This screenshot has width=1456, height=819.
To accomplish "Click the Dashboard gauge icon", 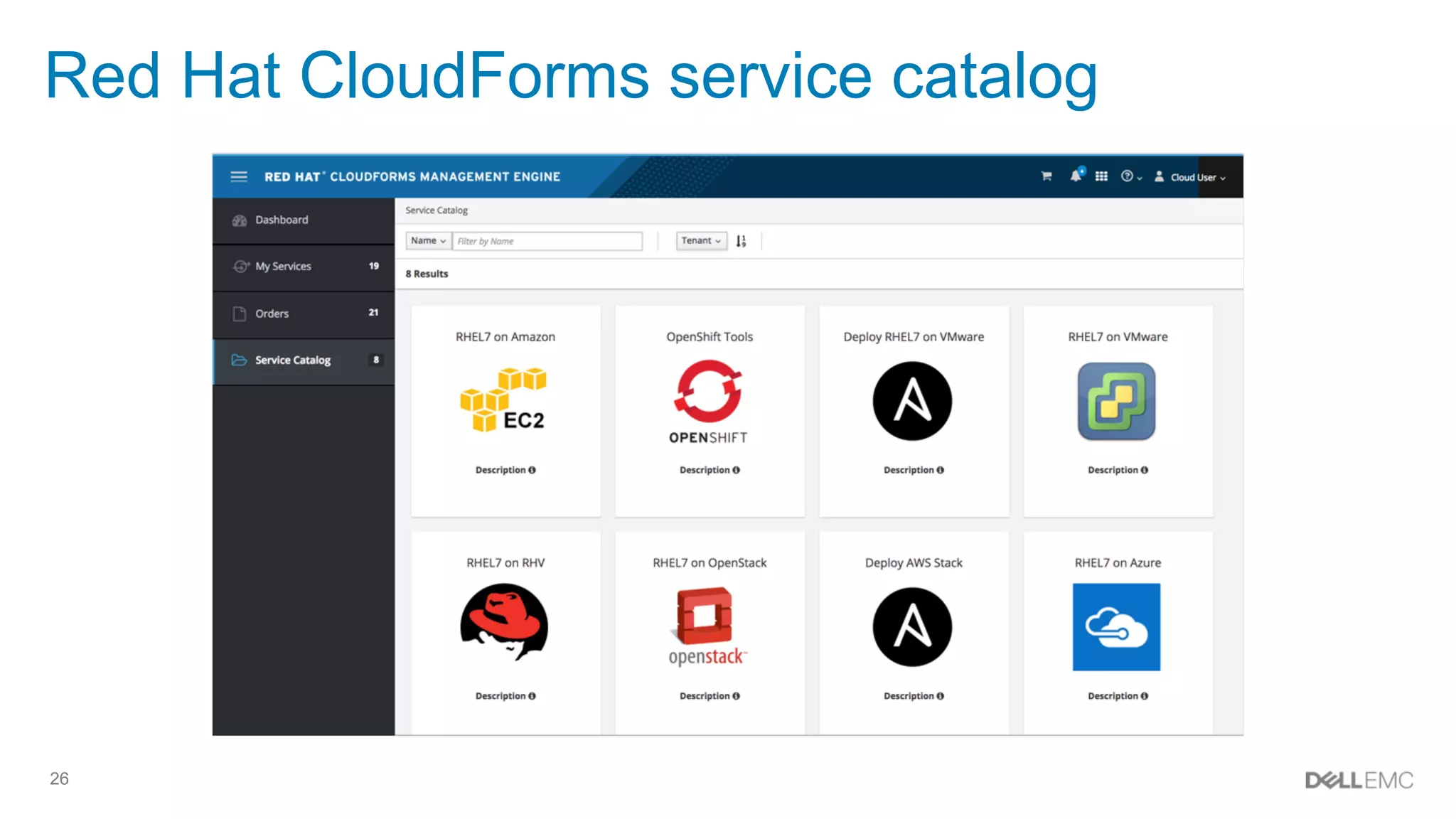I will click(x=240, y=220).
